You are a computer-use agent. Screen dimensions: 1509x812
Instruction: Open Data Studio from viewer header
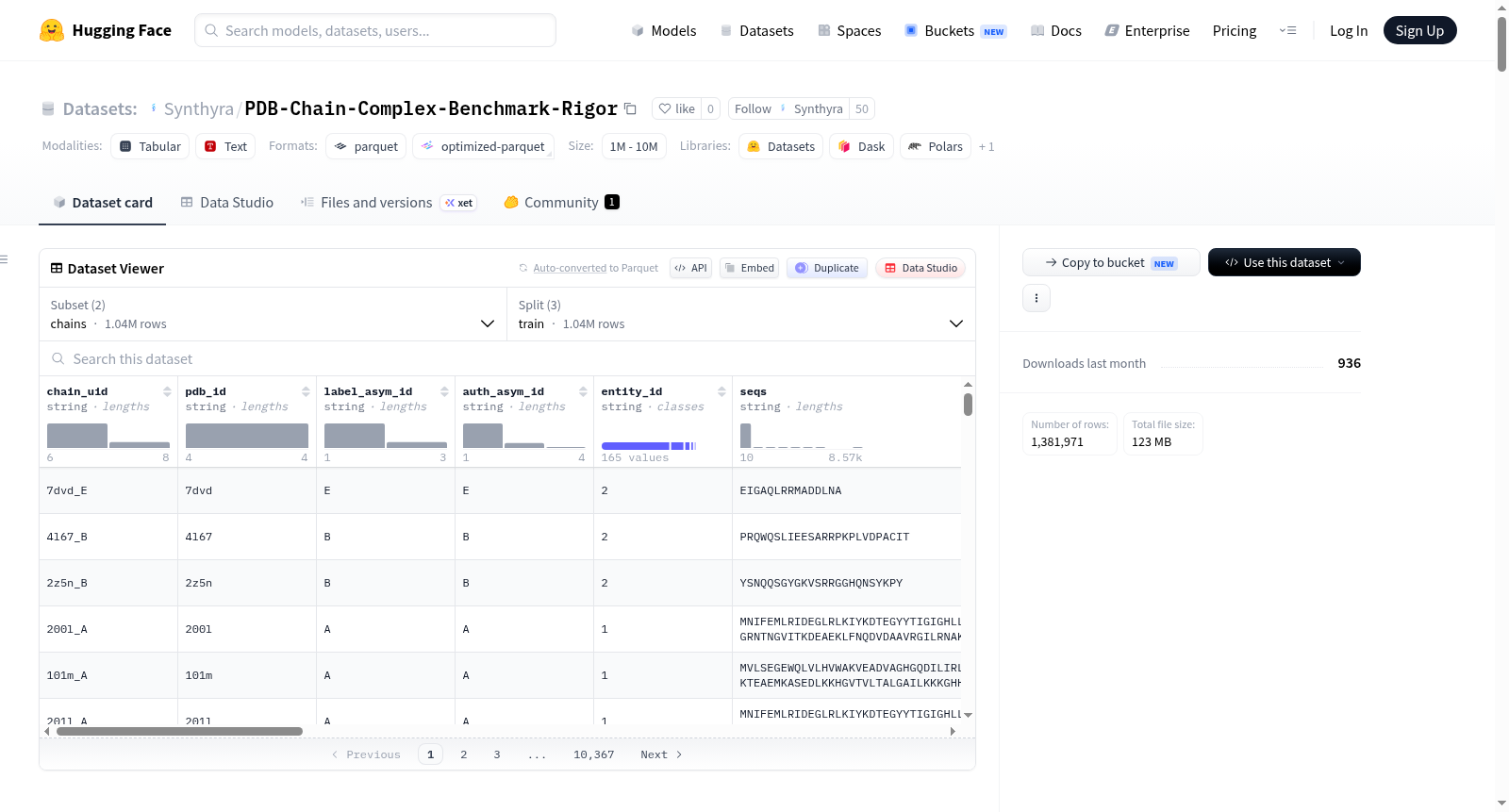(920, 268)
